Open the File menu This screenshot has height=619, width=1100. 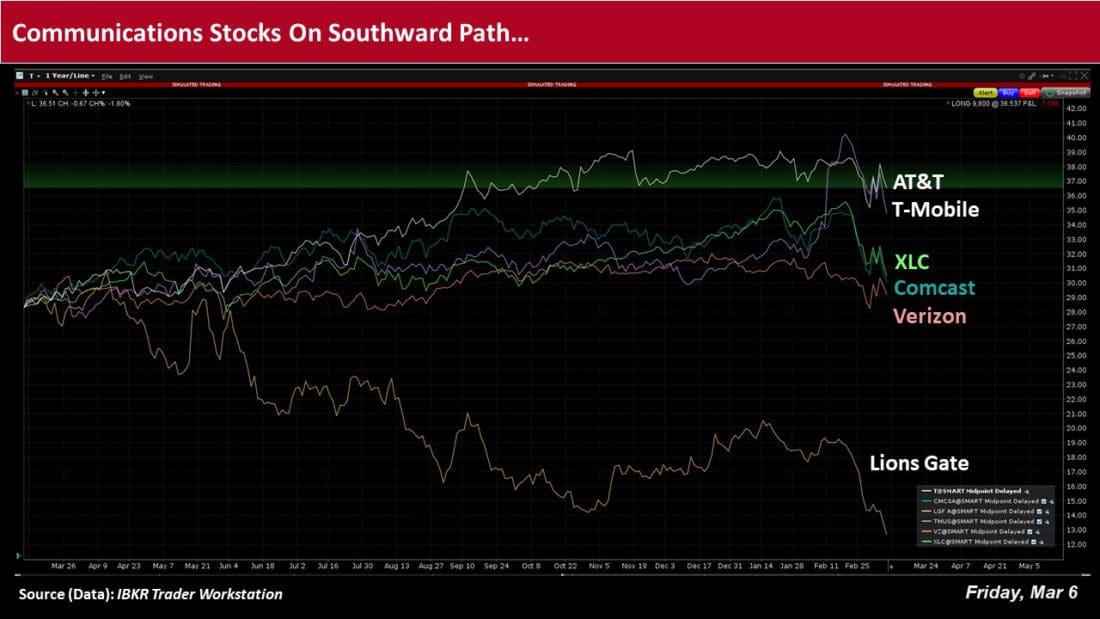click(x=107, y=76)
